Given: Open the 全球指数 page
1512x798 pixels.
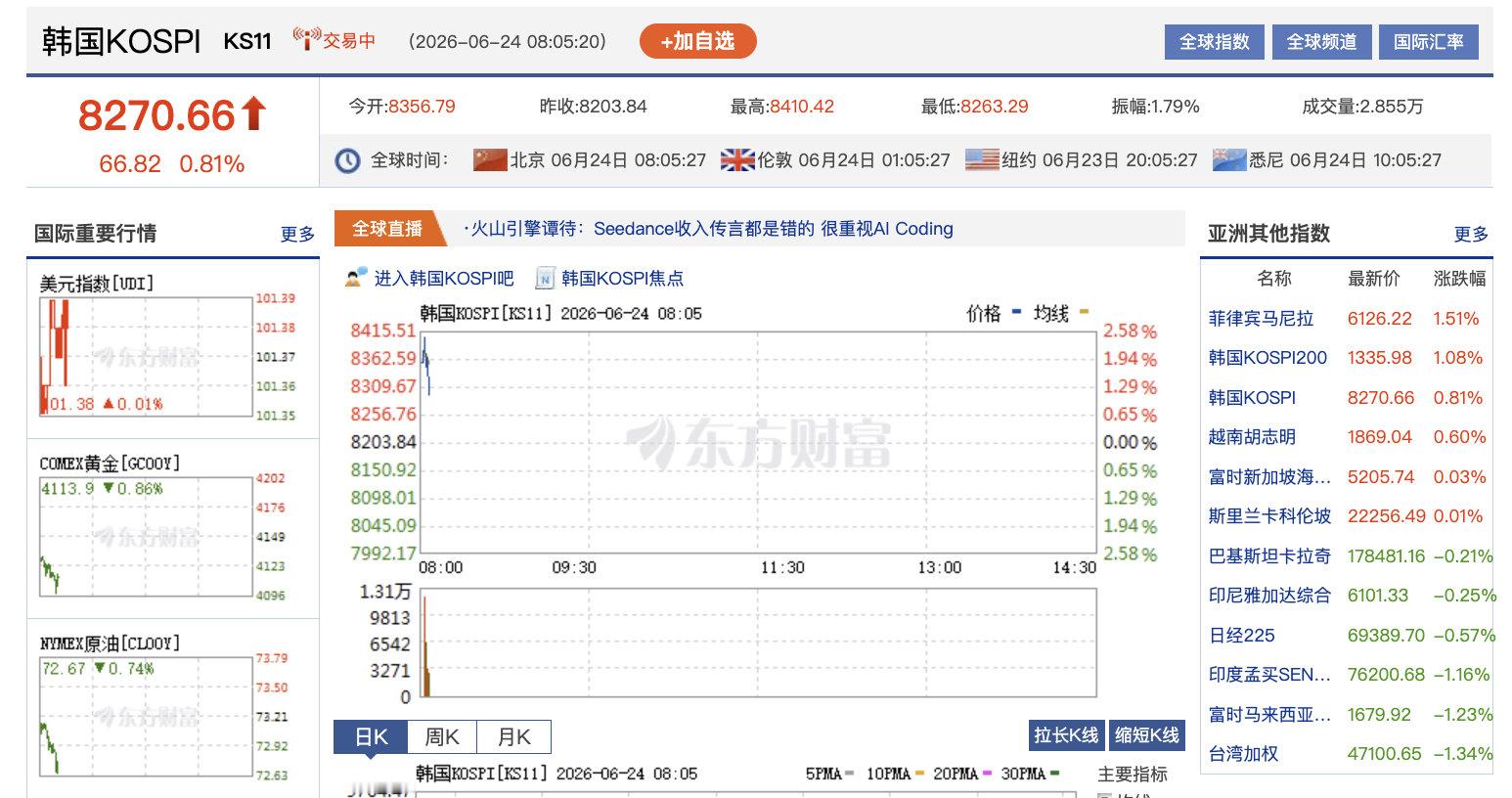Looking at the screenshot, I should pyautogui.click(x=1214, y=42).
